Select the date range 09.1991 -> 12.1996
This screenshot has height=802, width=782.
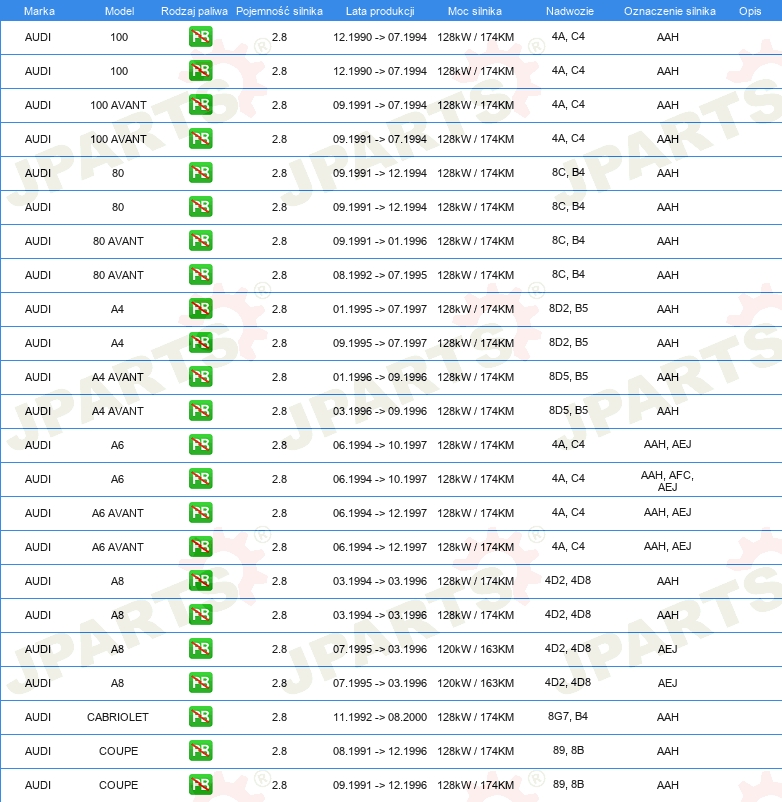coord(379,785)
